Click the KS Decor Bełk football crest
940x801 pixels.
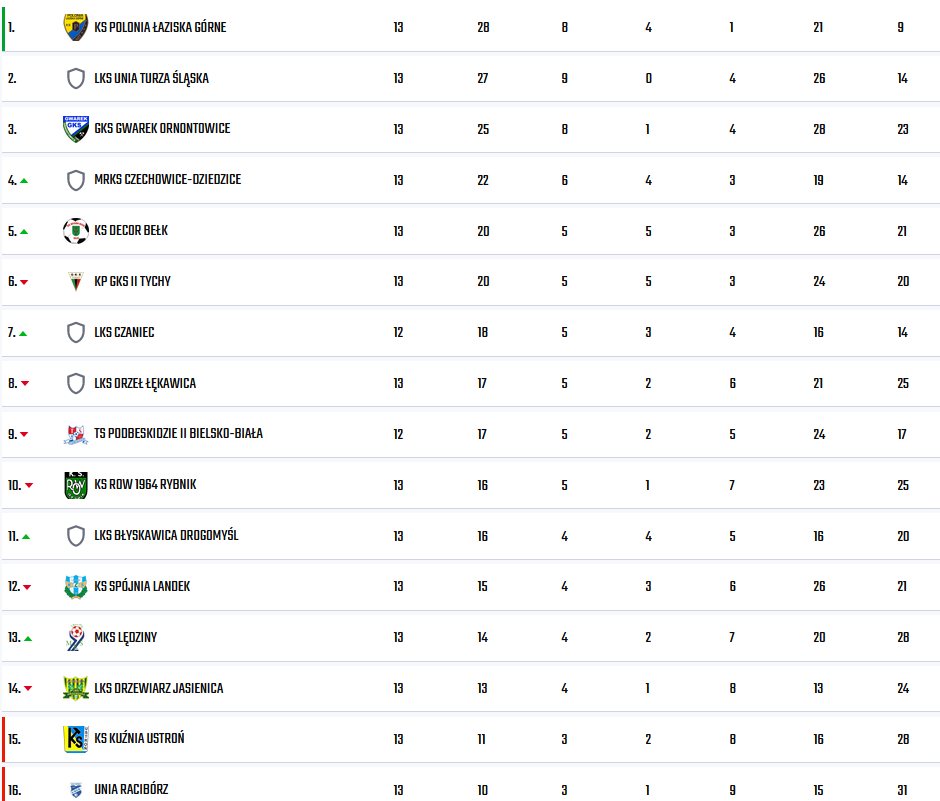[76, 231]
